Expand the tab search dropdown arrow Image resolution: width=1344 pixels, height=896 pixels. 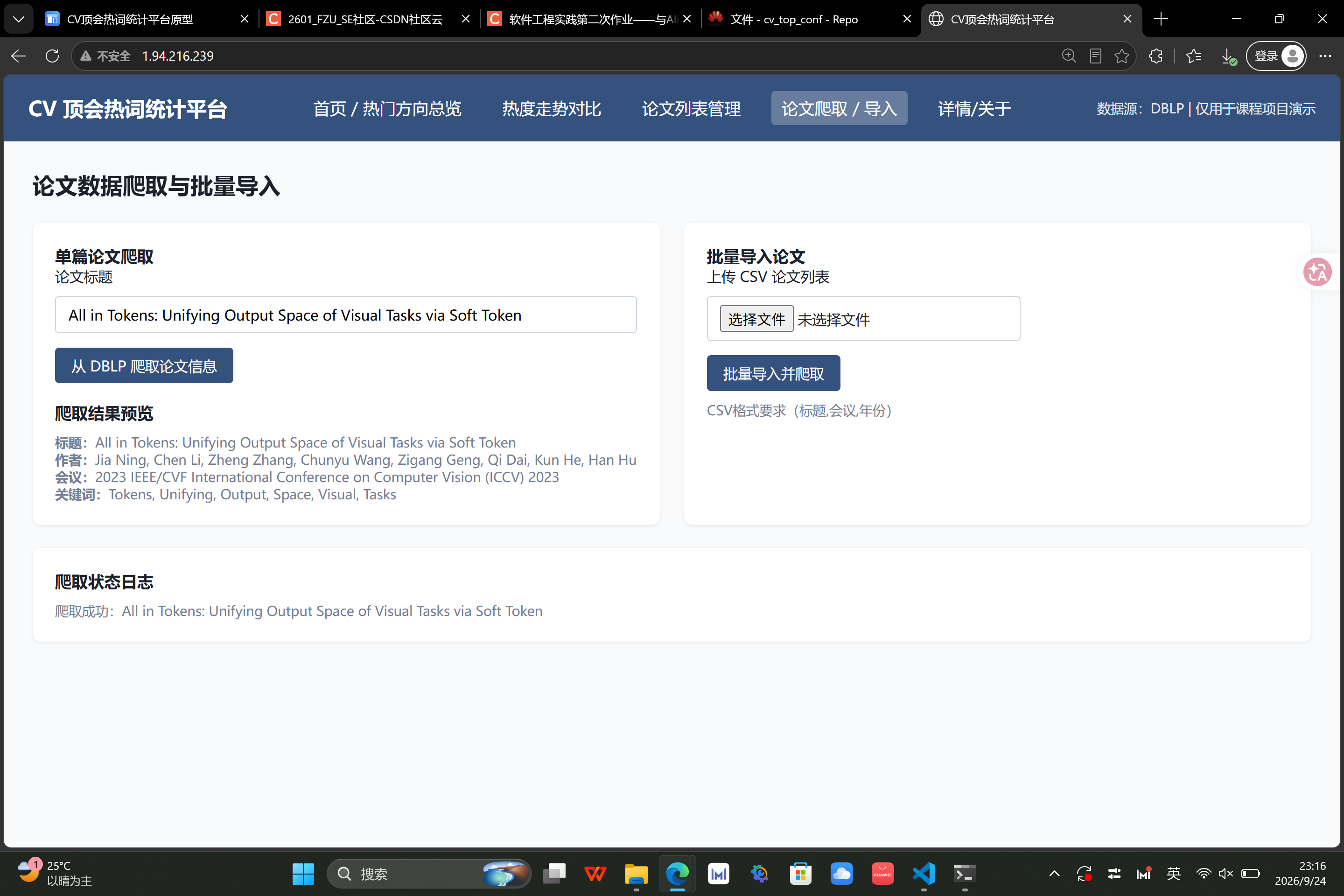[18, 19]
